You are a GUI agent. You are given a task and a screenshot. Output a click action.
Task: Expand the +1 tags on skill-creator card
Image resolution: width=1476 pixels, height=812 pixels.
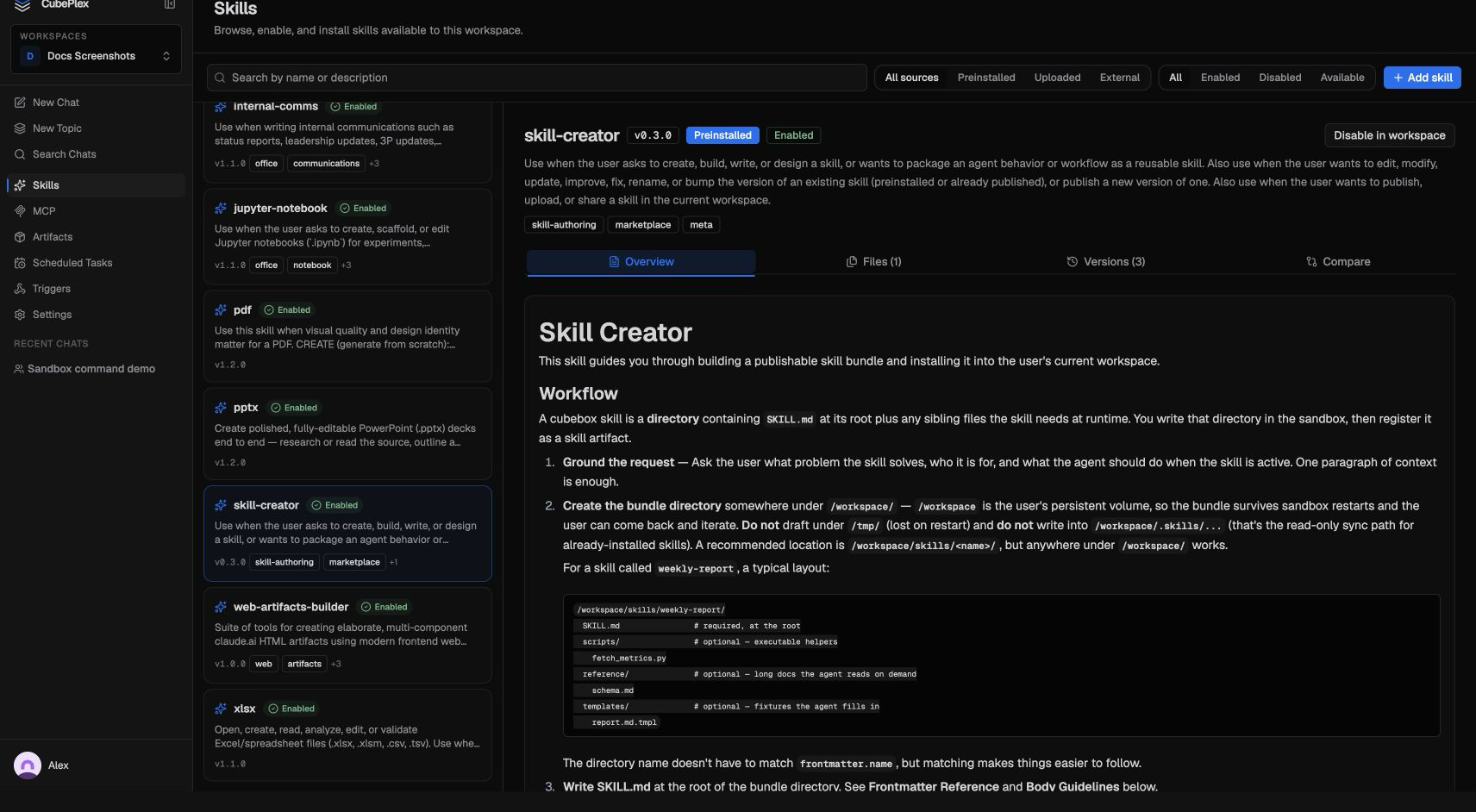click(x=393, y=562)
